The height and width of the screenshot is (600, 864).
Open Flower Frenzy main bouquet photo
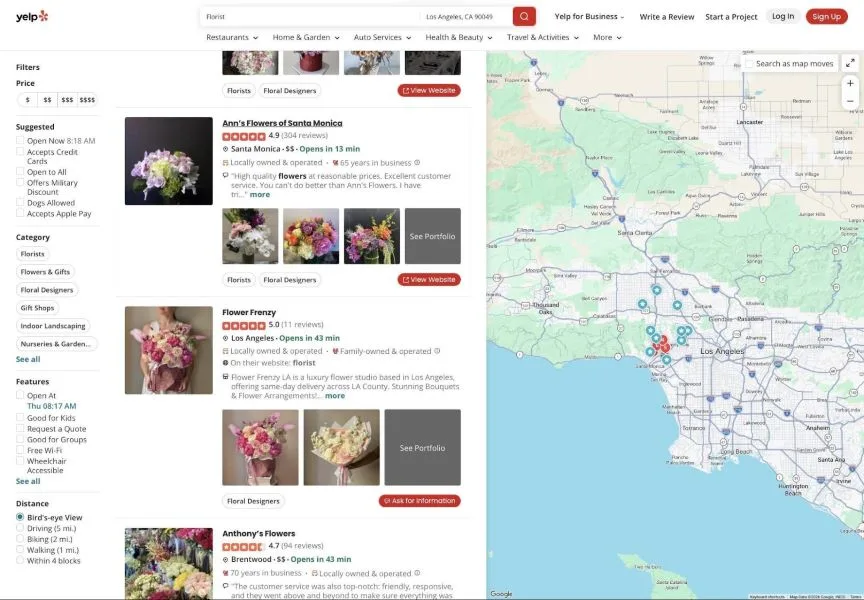[169, 350]
